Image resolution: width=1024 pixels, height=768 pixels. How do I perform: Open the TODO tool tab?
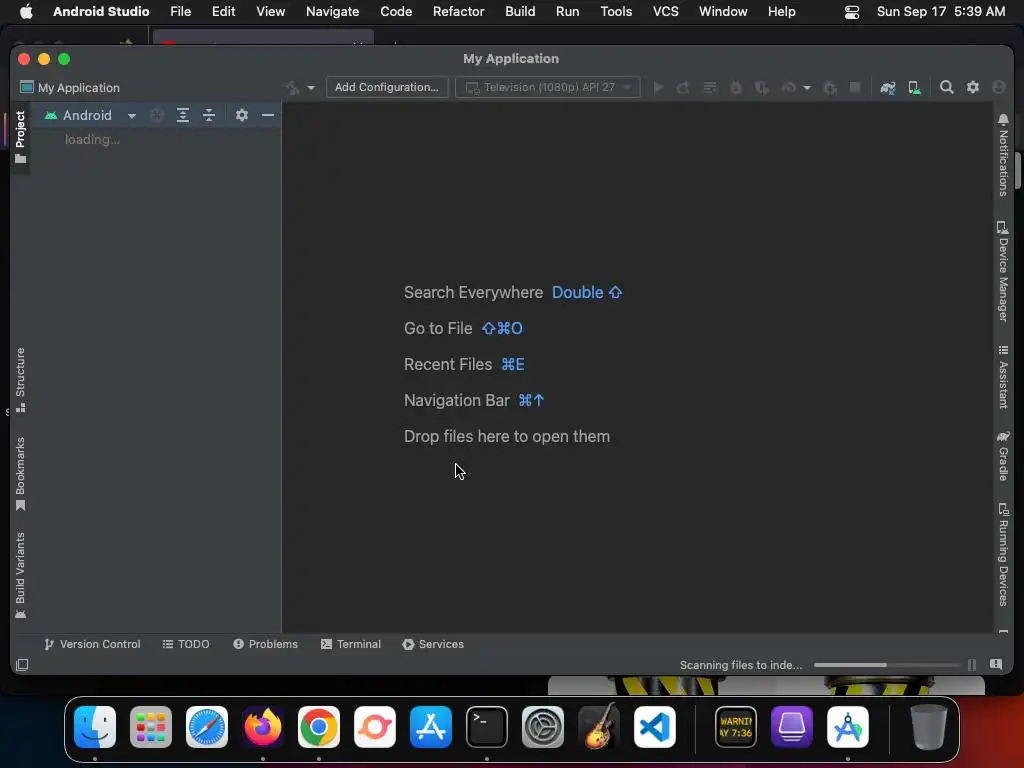pos(186,644)
